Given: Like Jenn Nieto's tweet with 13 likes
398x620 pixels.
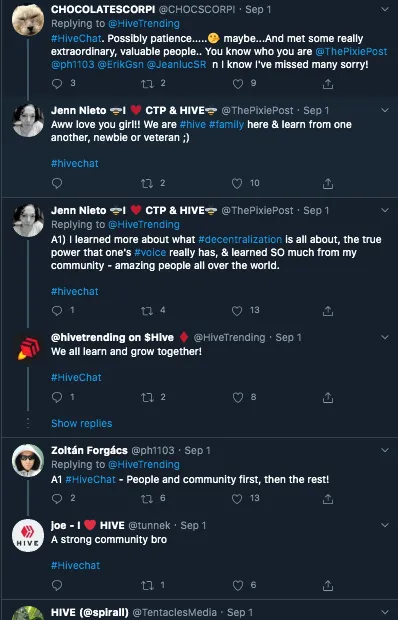Looking at the screenshot, I should click(x=237, y=311).
